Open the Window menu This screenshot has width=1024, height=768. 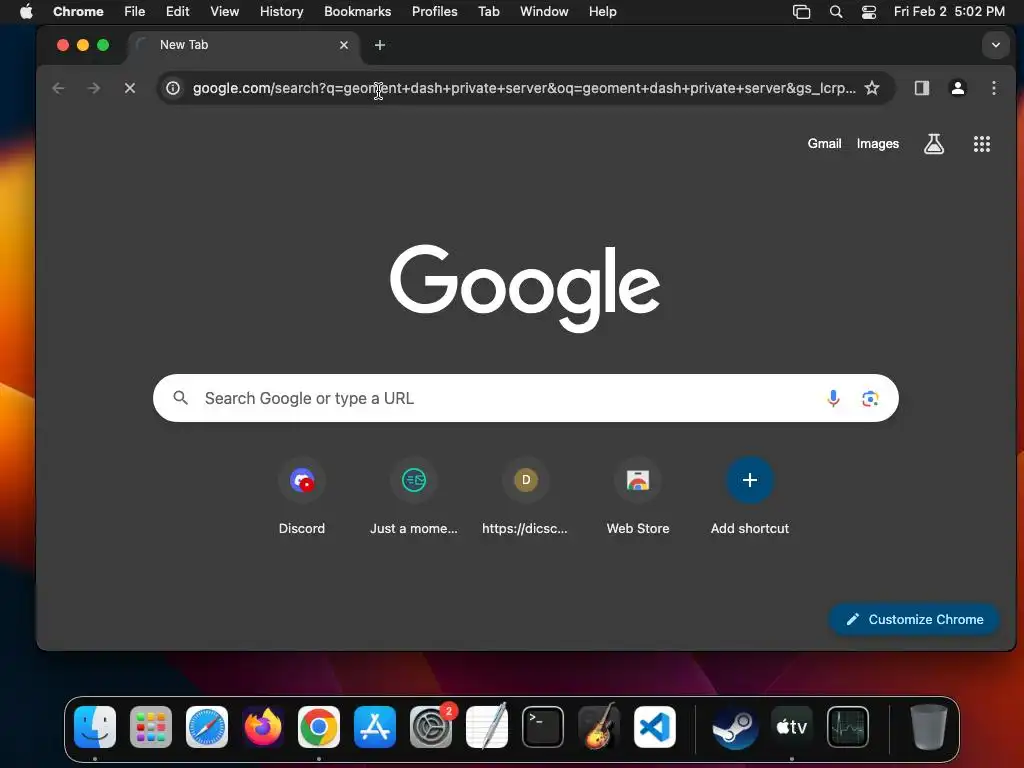pos(544,12)
